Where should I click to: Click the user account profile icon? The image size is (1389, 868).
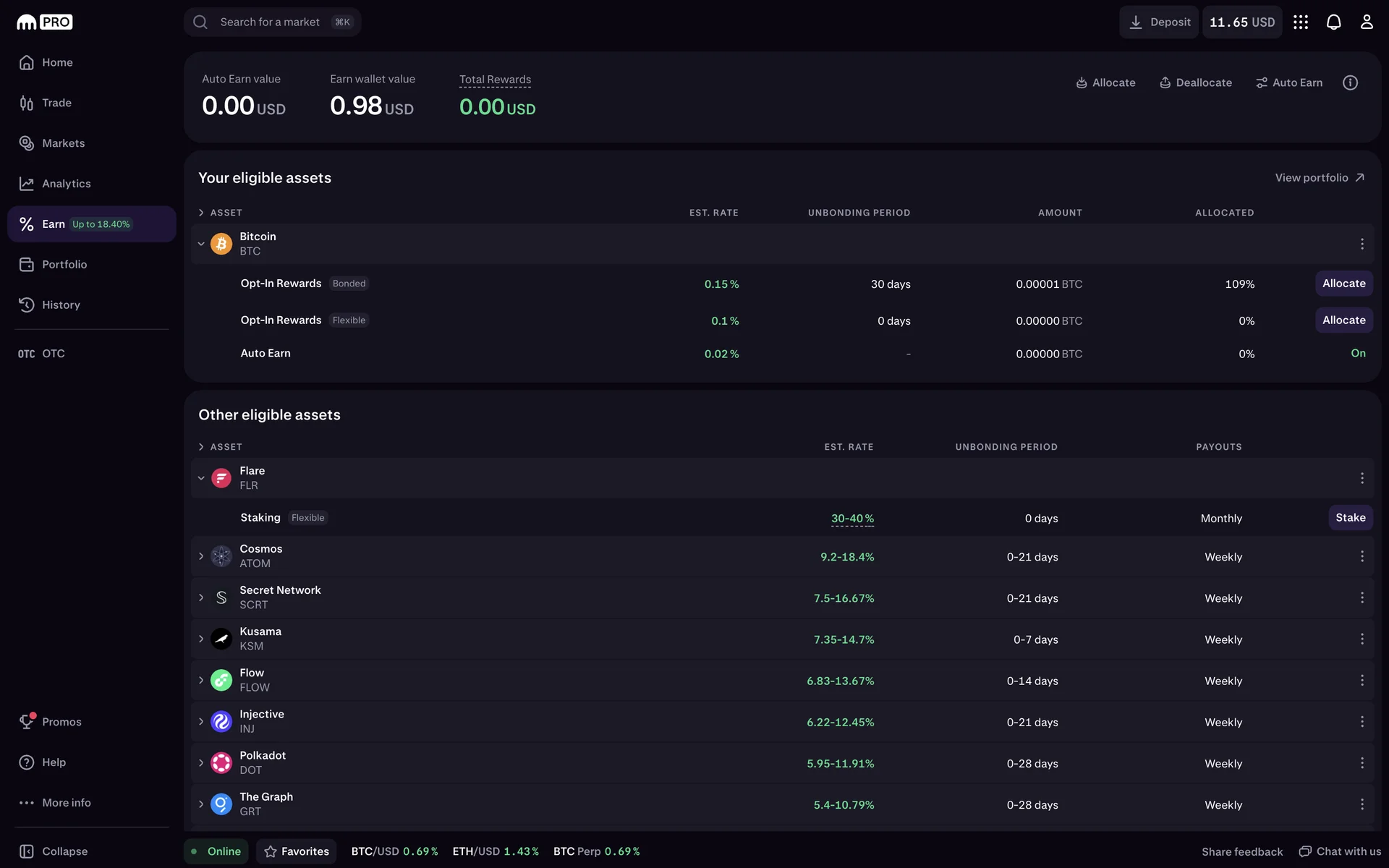[1366, 22]
